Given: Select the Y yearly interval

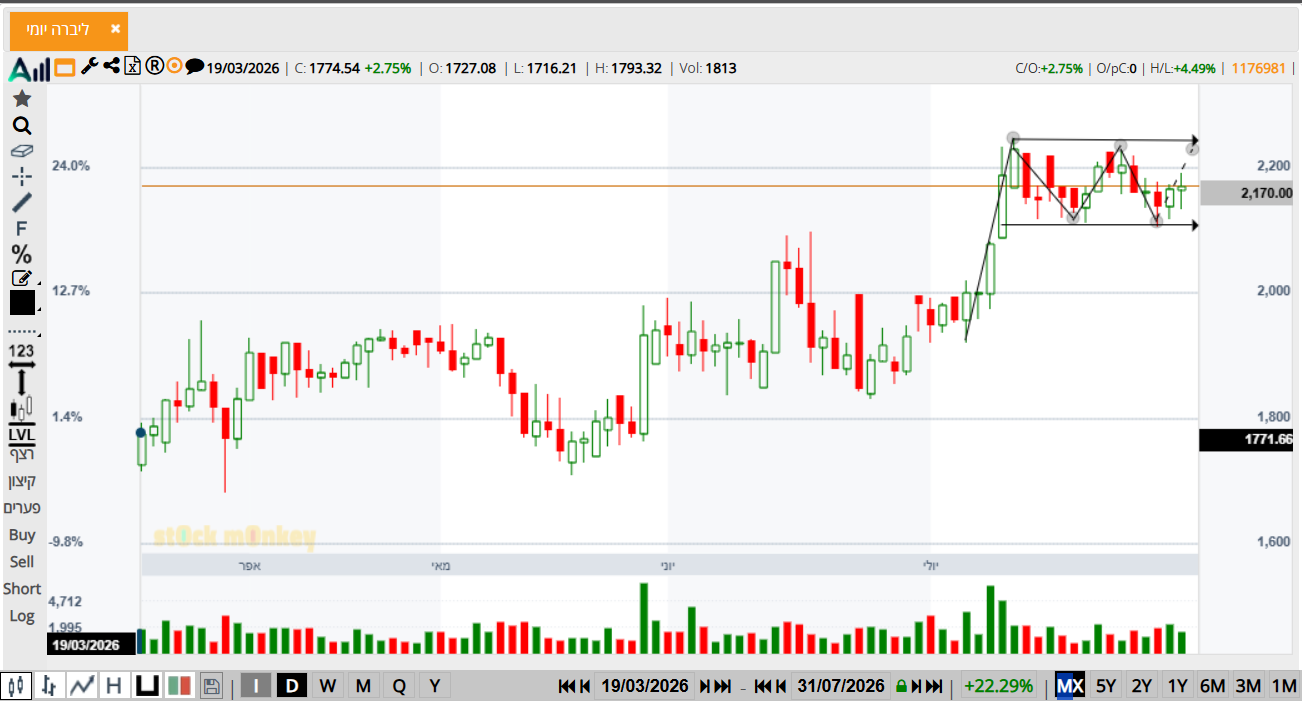Looking at the screenshot, I should pyautogui.click(x=434, y=686).
